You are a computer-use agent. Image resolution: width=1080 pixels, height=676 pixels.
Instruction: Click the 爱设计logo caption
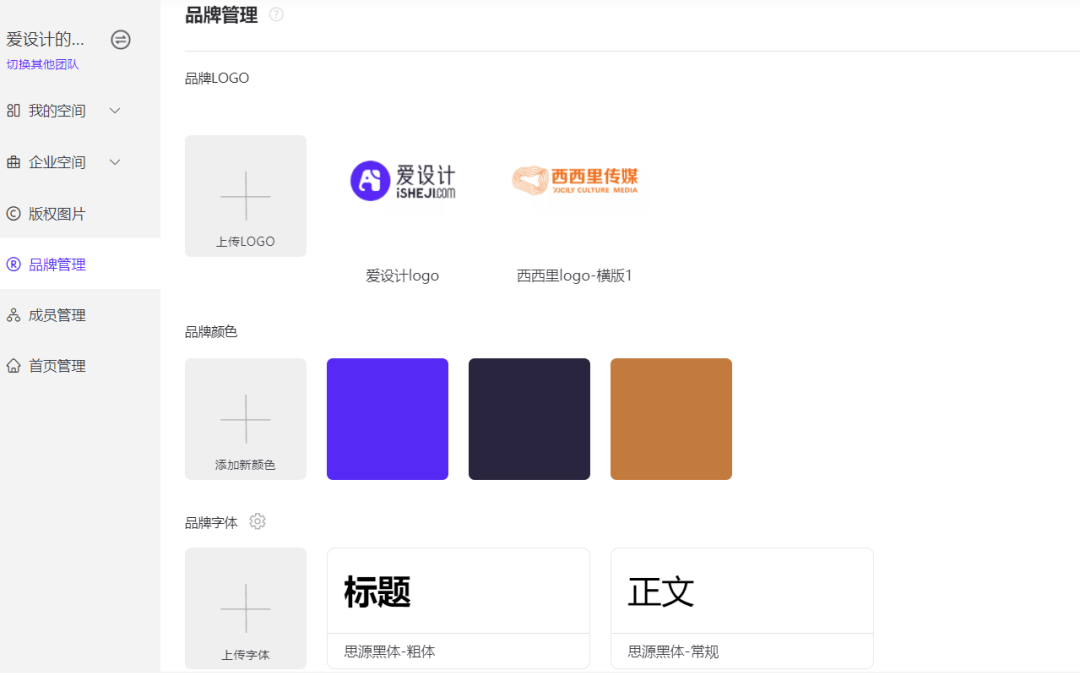tap(402, 276)
